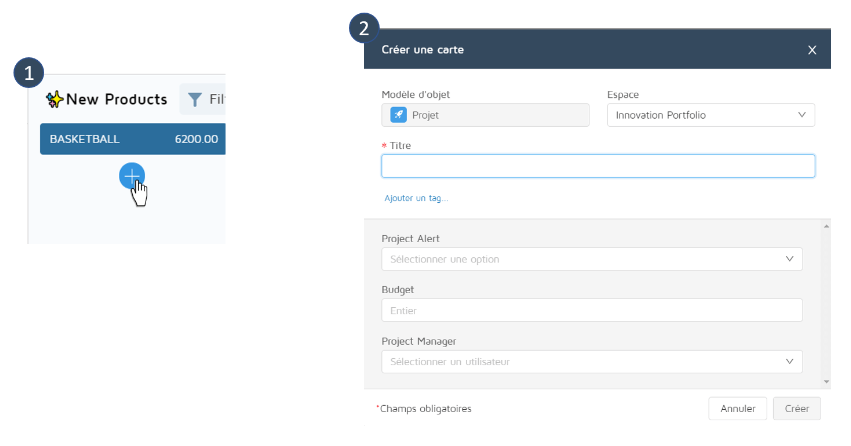
Task: Click the scrollbar up arrow in dialog
Action: [x=825, y=227]
